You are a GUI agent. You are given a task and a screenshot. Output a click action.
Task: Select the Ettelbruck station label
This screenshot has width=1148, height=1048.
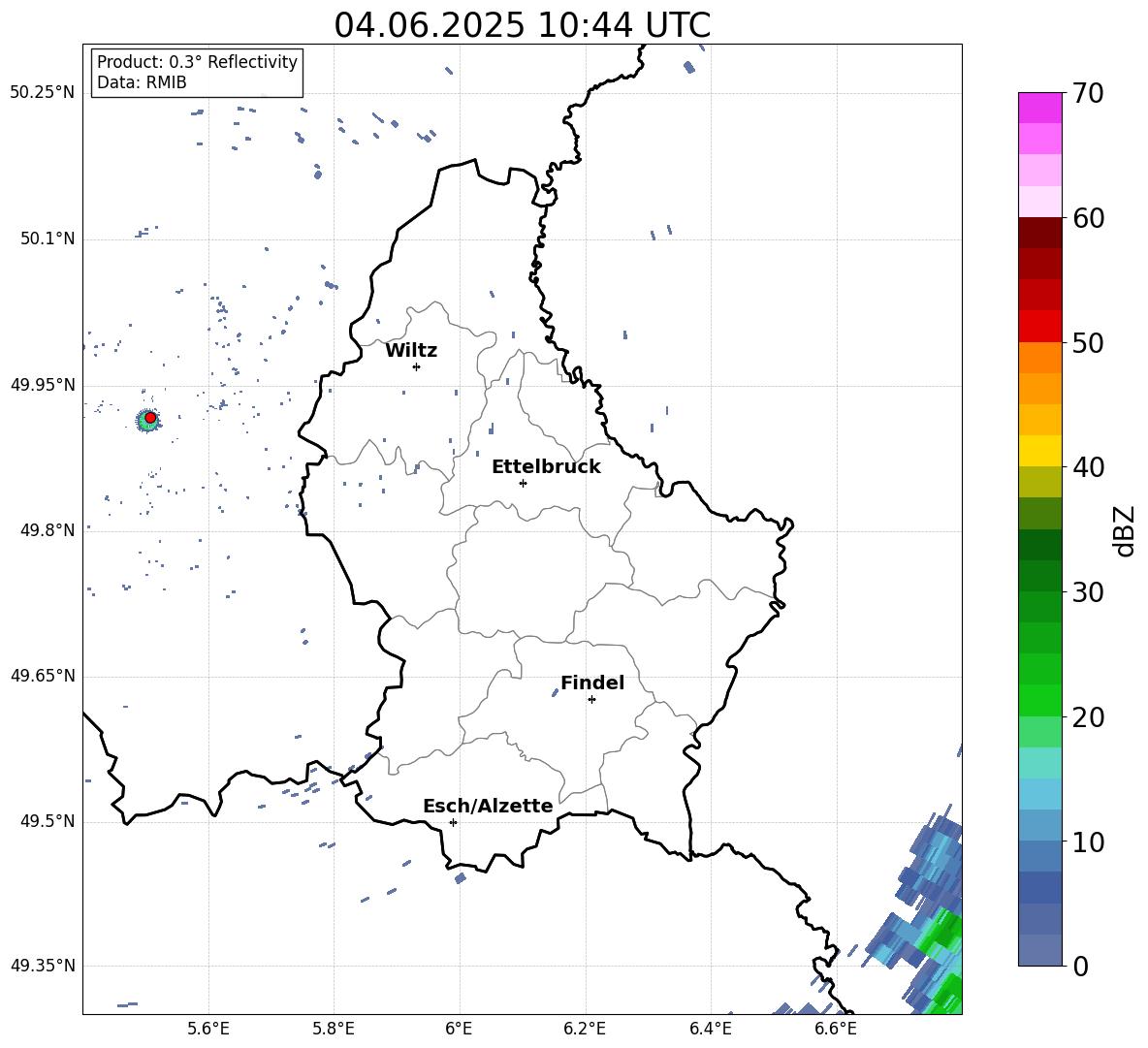546,467
